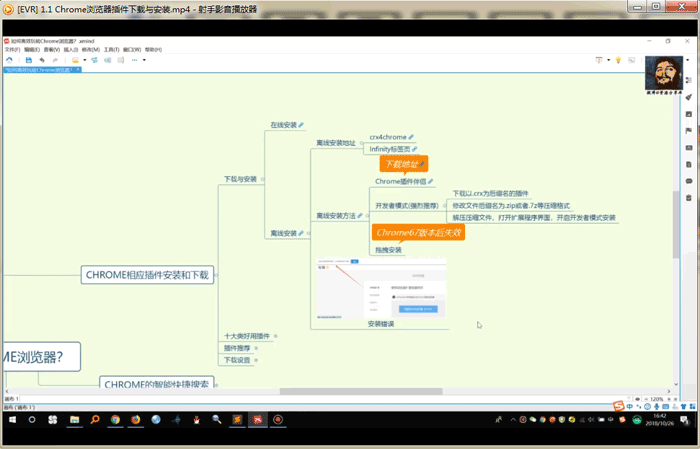Viewport: 700px width, 449px height.
Task: Open the outline panel in right sidebar
Action: pyautogui.click(x=689, y=80)
